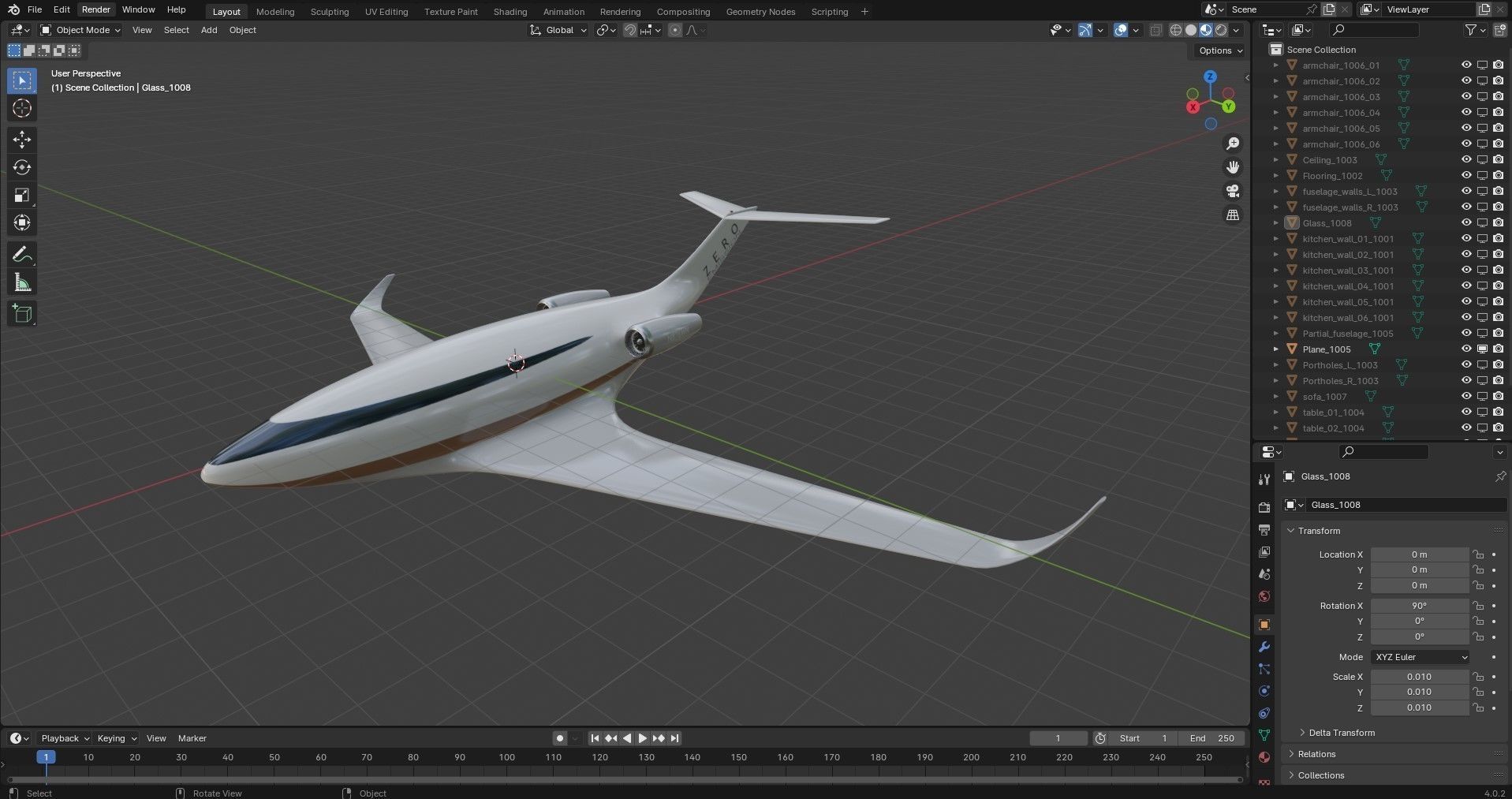Hide sofa_1007 with eye icon

click(x=1465, y=397)
